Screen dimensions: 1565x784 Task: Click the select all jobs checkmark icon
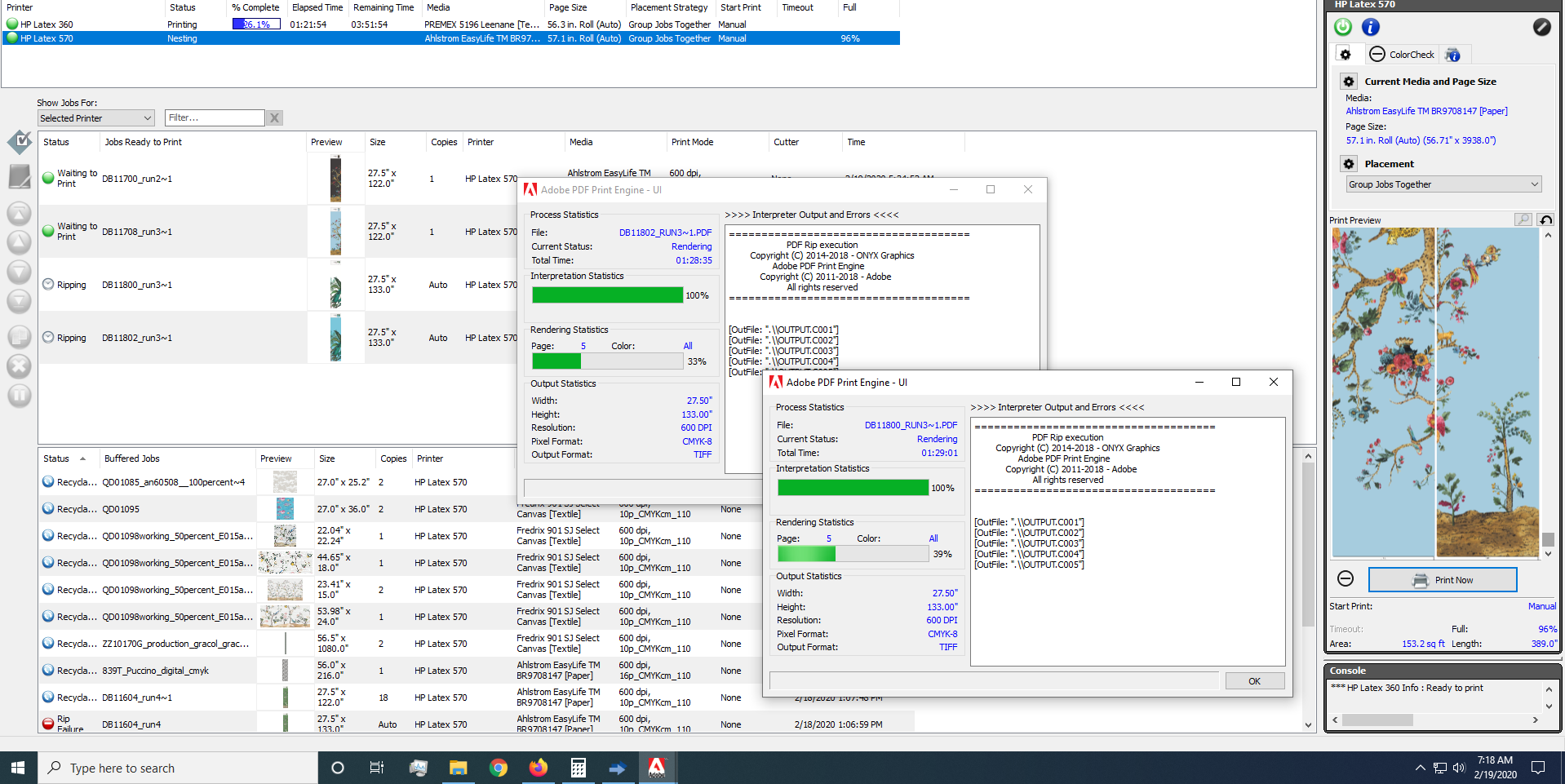click(x=20, y=142)
